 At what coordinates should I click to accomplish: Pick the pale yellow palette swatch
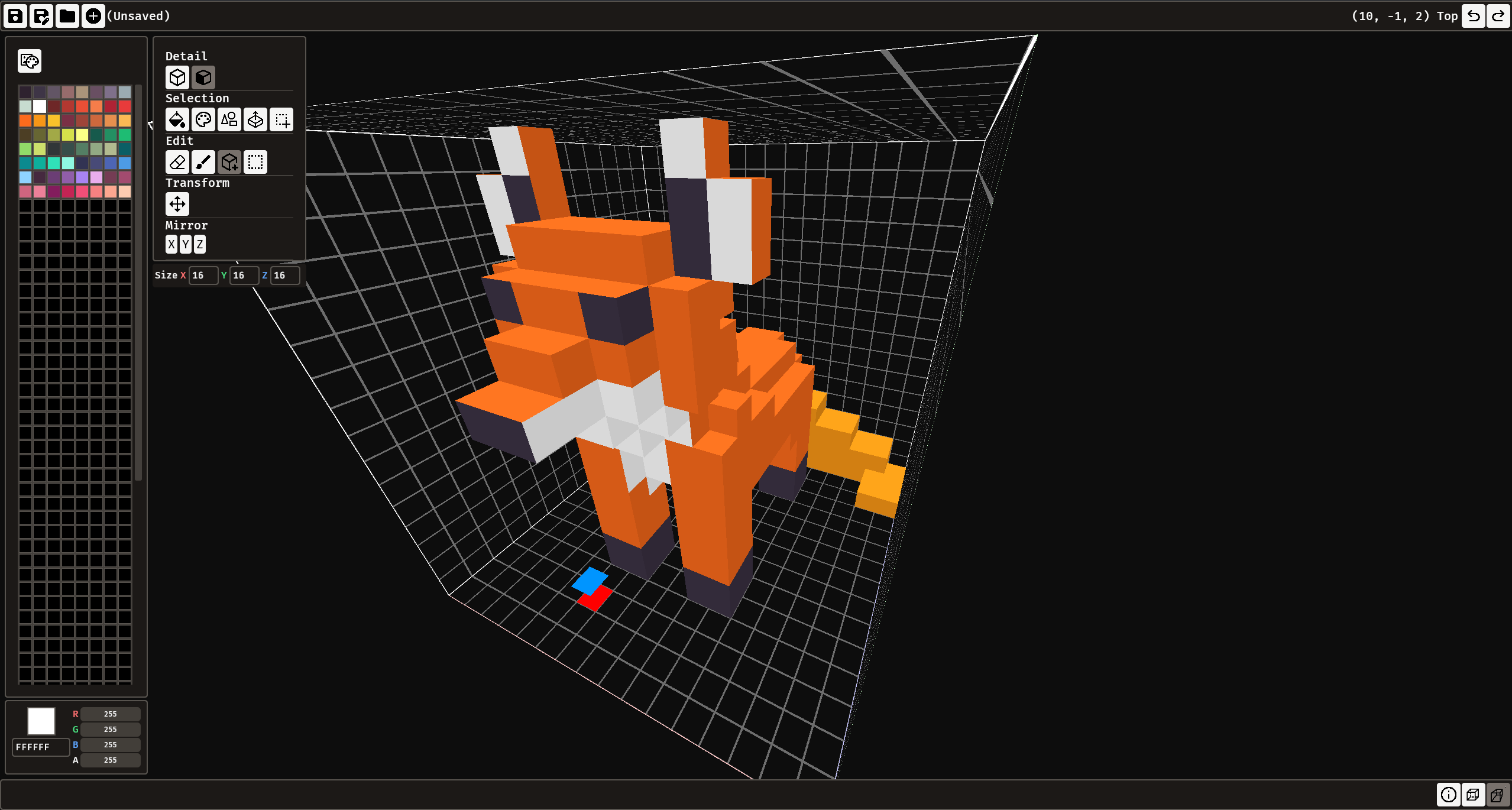[x=82, y=135]
